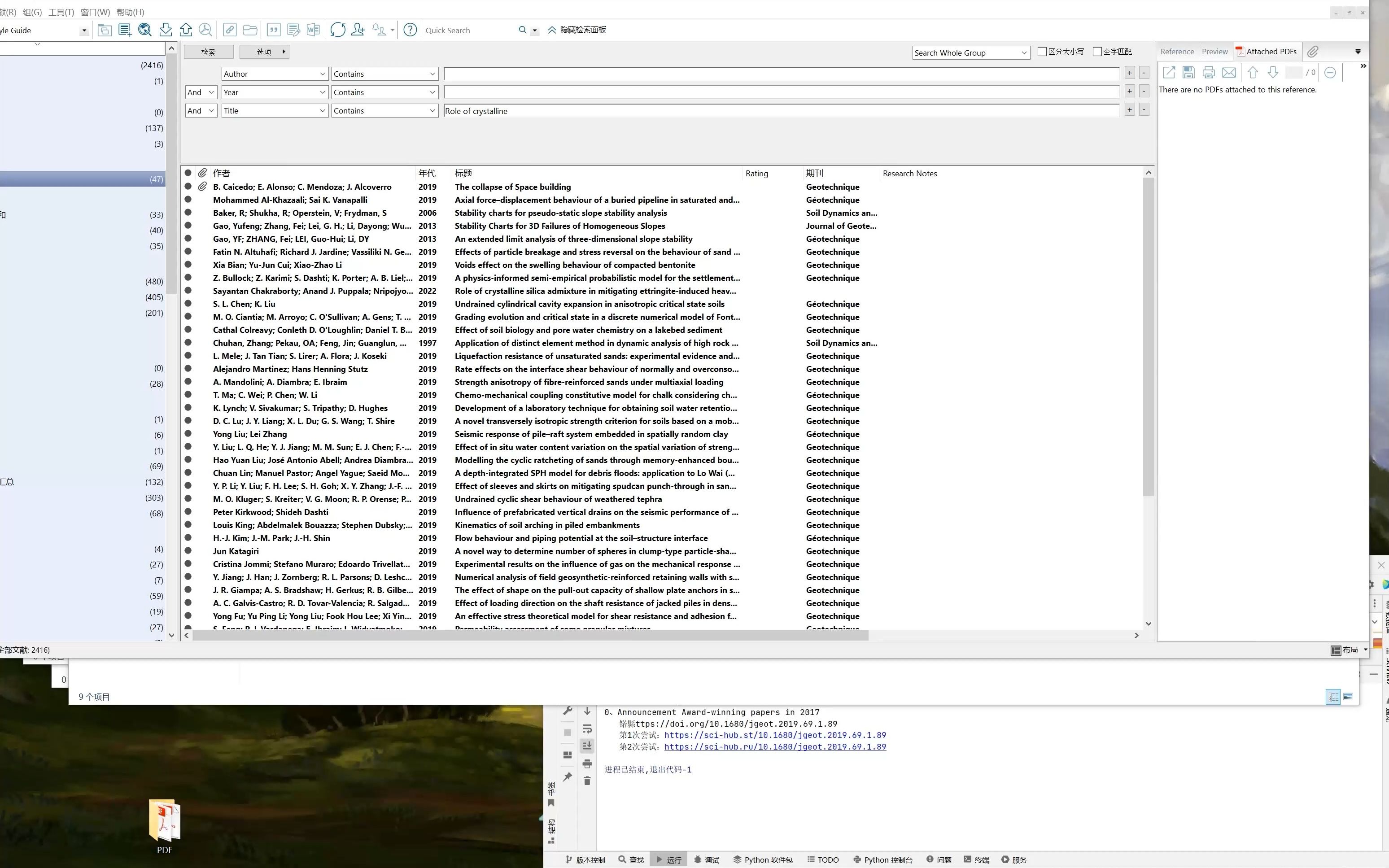Click the Sync Library circular arrows icon

[x=337, y=30]
